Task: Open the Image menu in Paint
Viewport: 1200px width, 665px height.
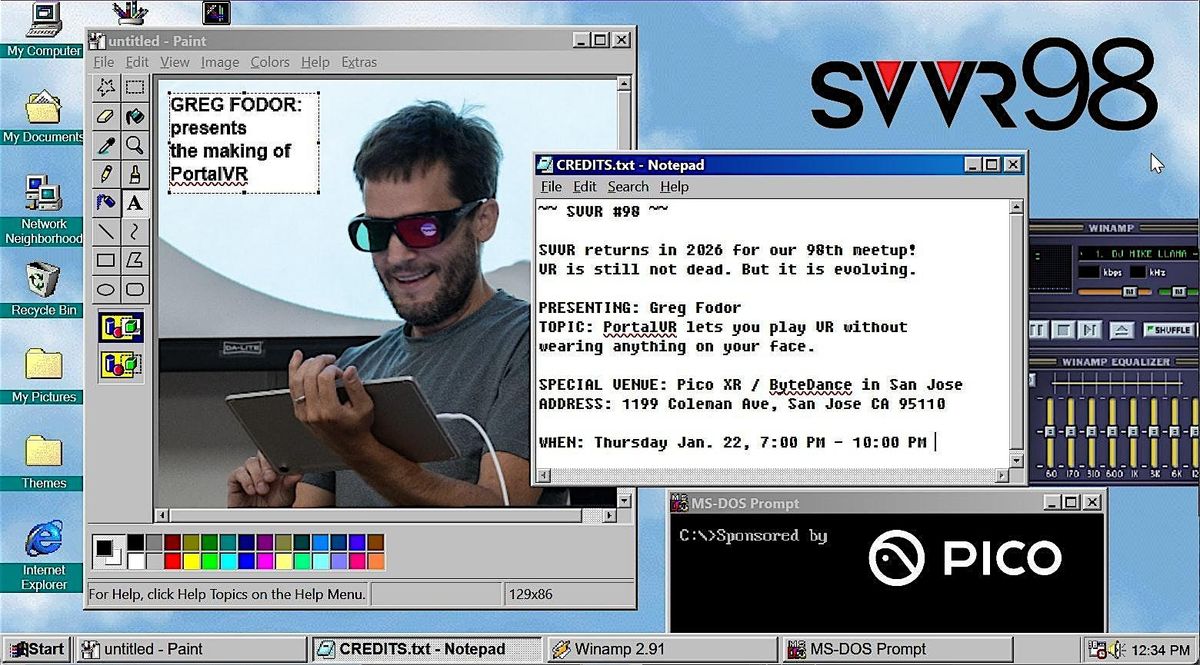Action: point(219,62)
